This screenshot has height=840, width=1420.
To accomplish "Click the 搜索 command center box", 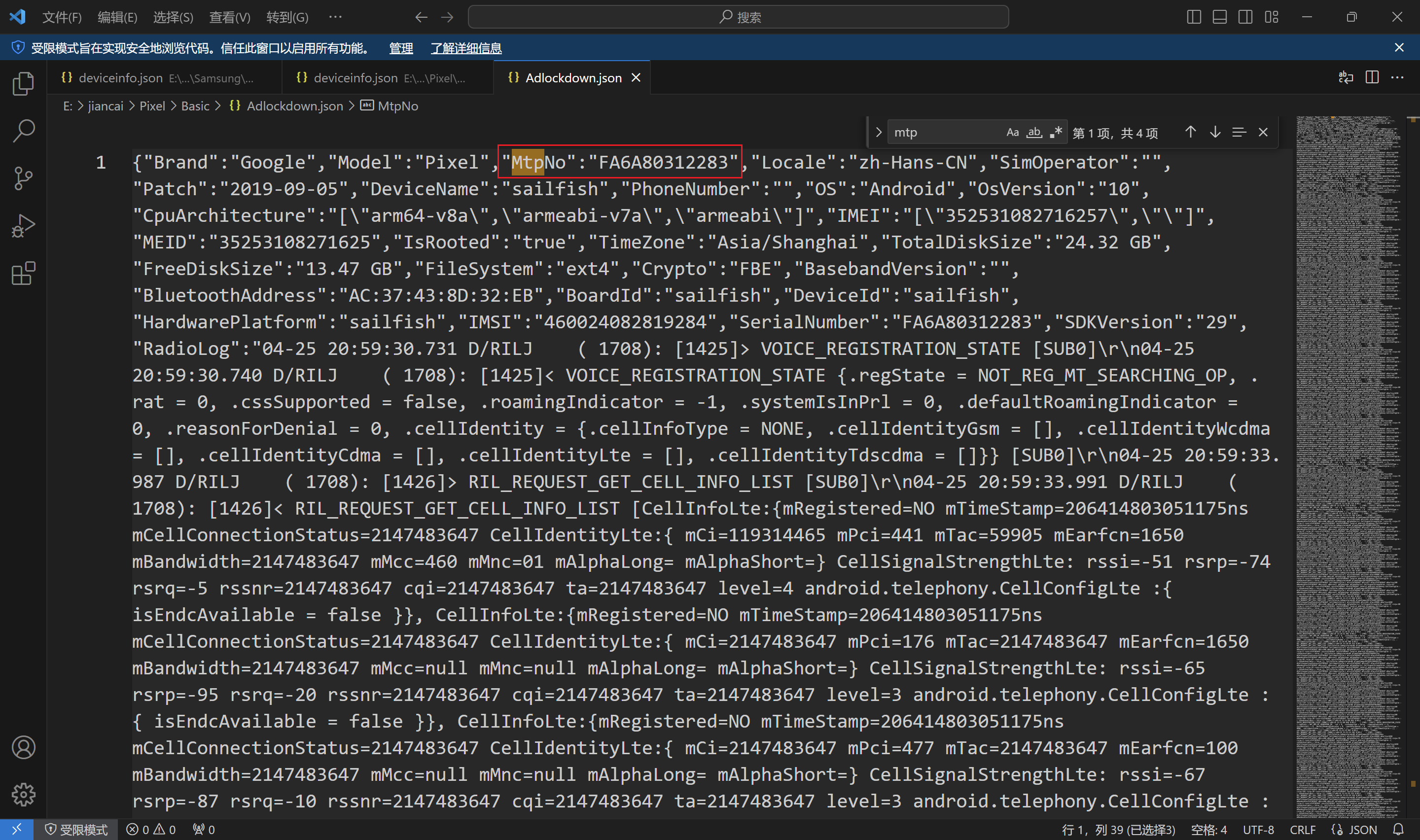I will click(x=738, y=17).
